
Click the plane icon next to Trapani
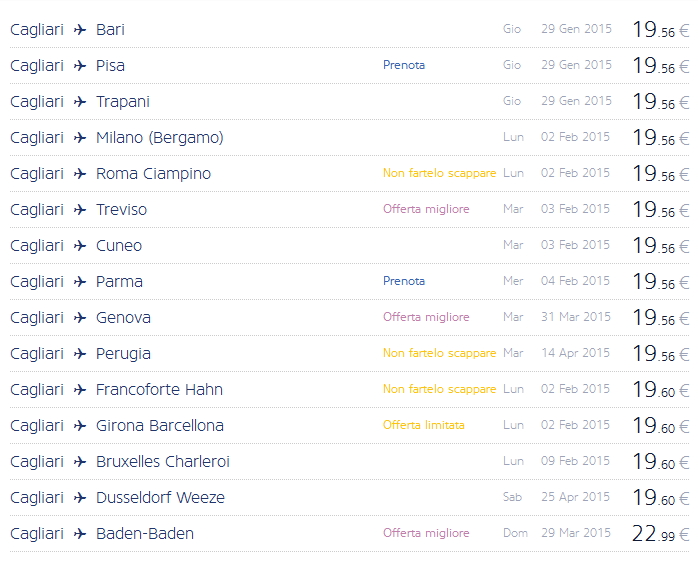tap(80, 102)
